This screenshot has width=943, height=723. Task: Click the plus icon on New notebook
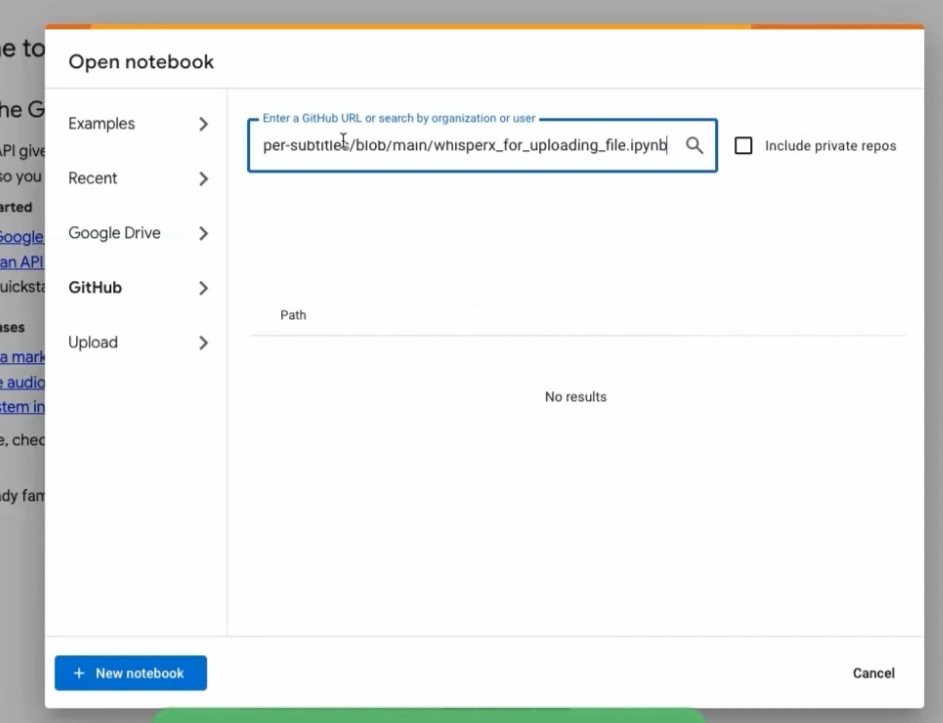click(x=79, y=674)
